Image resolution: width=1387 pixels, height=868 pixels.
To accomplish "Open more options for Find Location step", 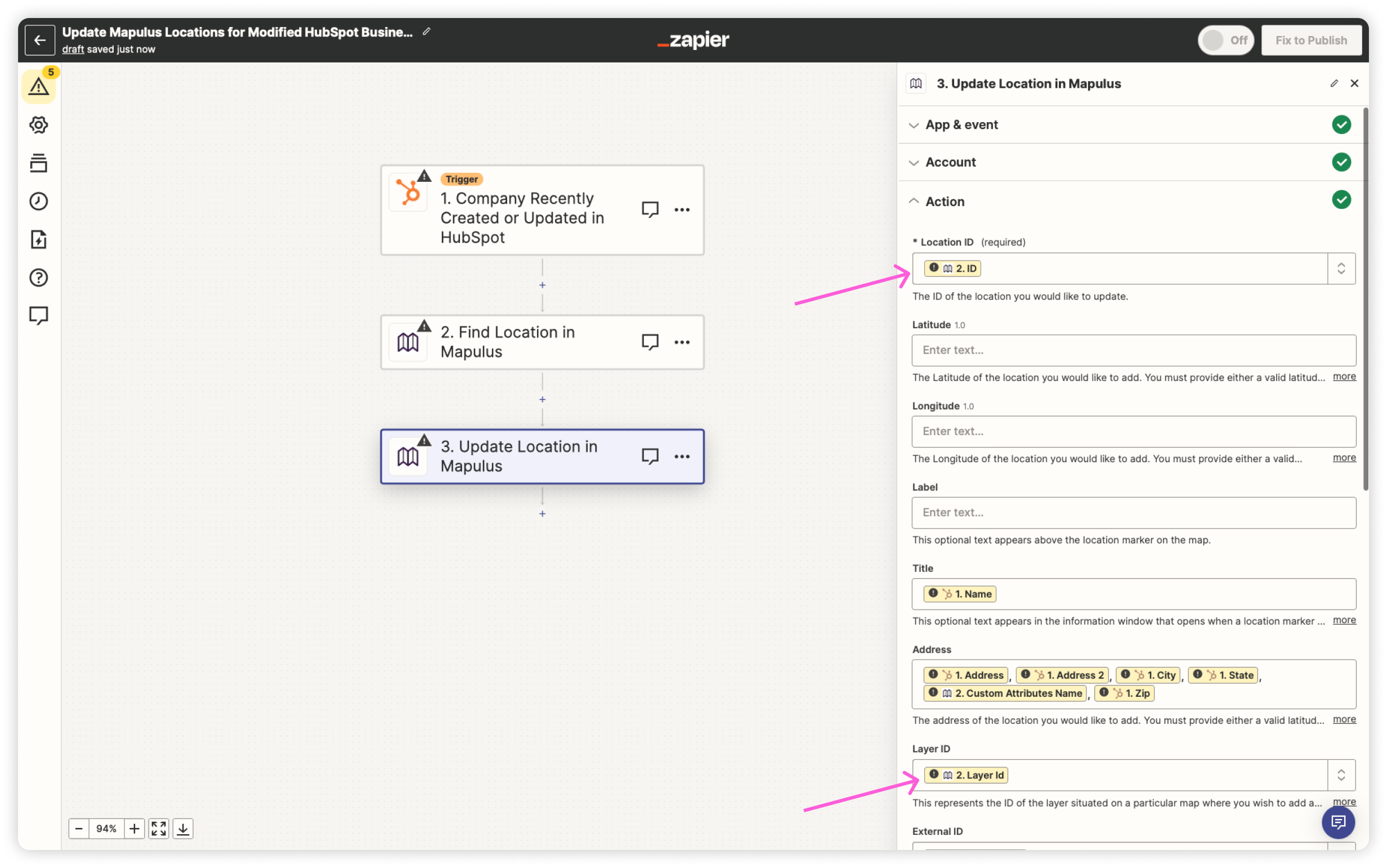I will pos(682,342).
